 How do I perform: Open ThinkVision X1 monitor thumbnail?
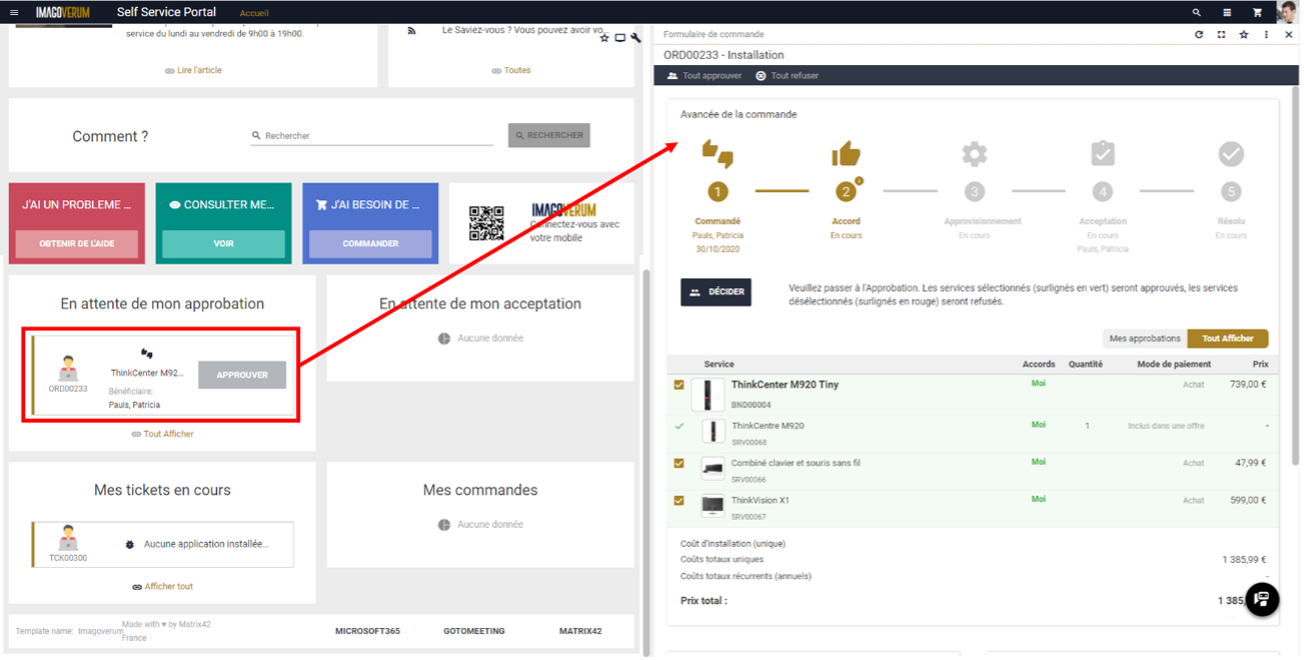pyautogui.click(x=712, y=505)
